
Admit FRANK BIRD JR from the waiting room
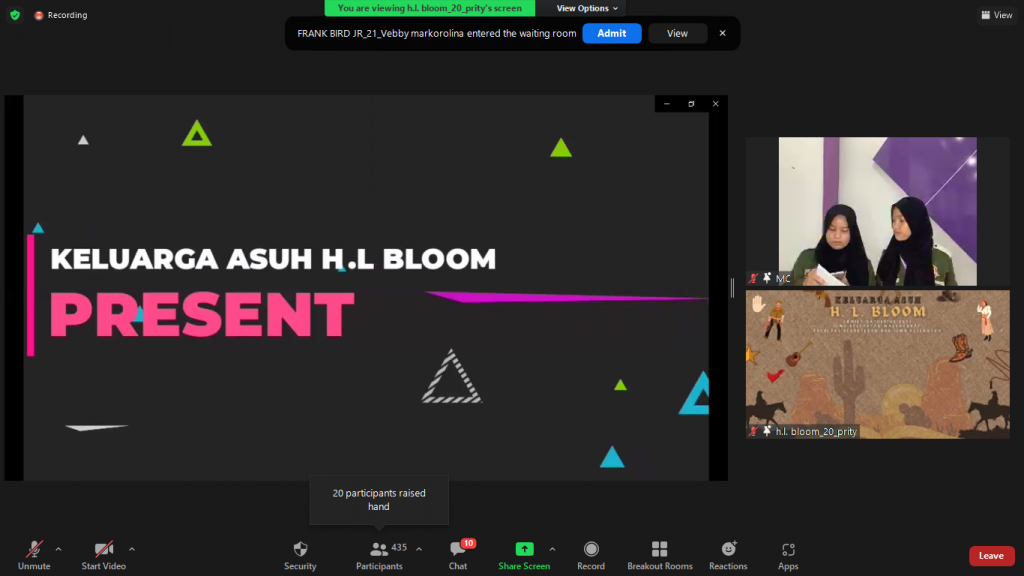coord(611,33)
